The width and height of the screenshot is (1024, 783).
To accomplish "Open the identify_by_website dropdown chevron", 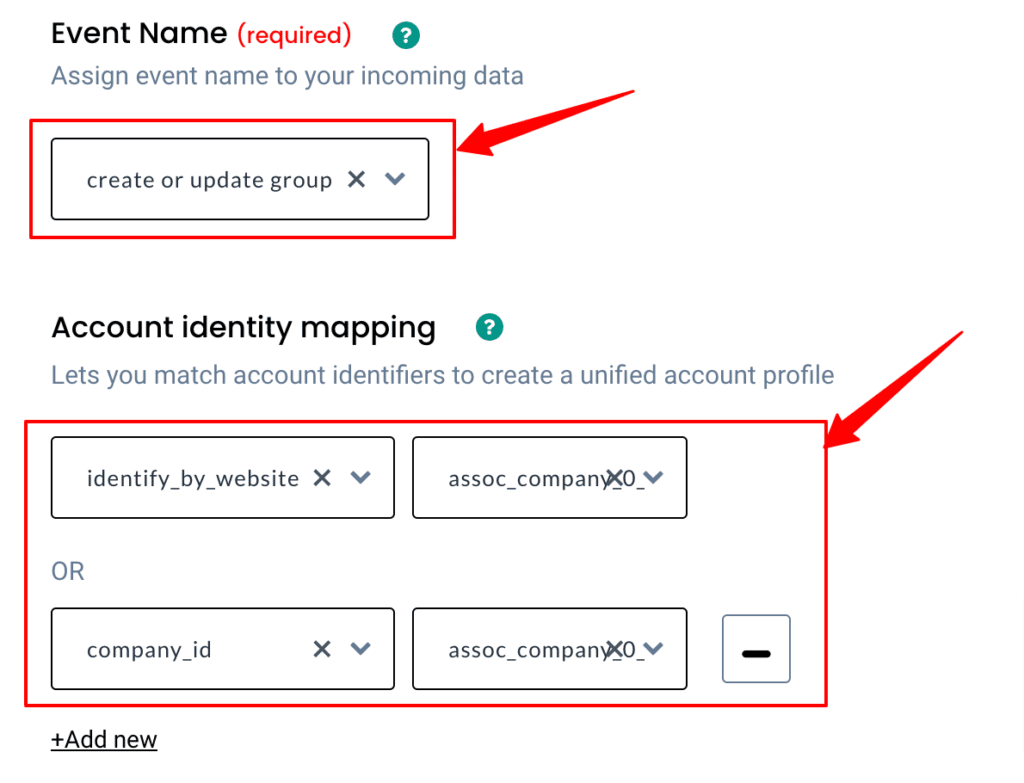I will coord(360,478).
